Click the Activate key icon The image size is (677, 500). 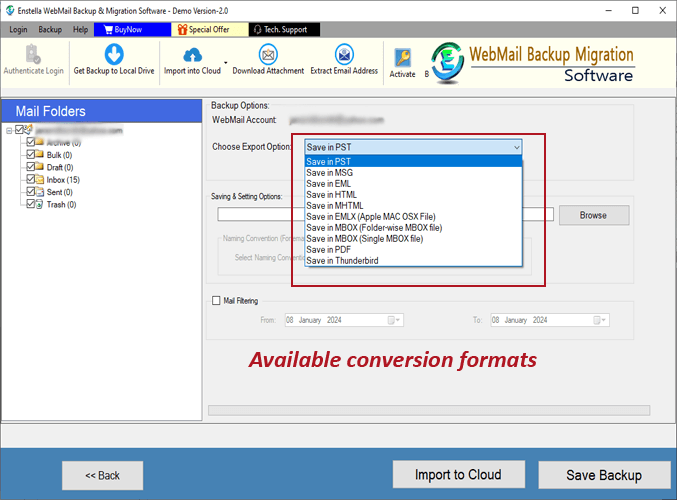coord(402,57)
